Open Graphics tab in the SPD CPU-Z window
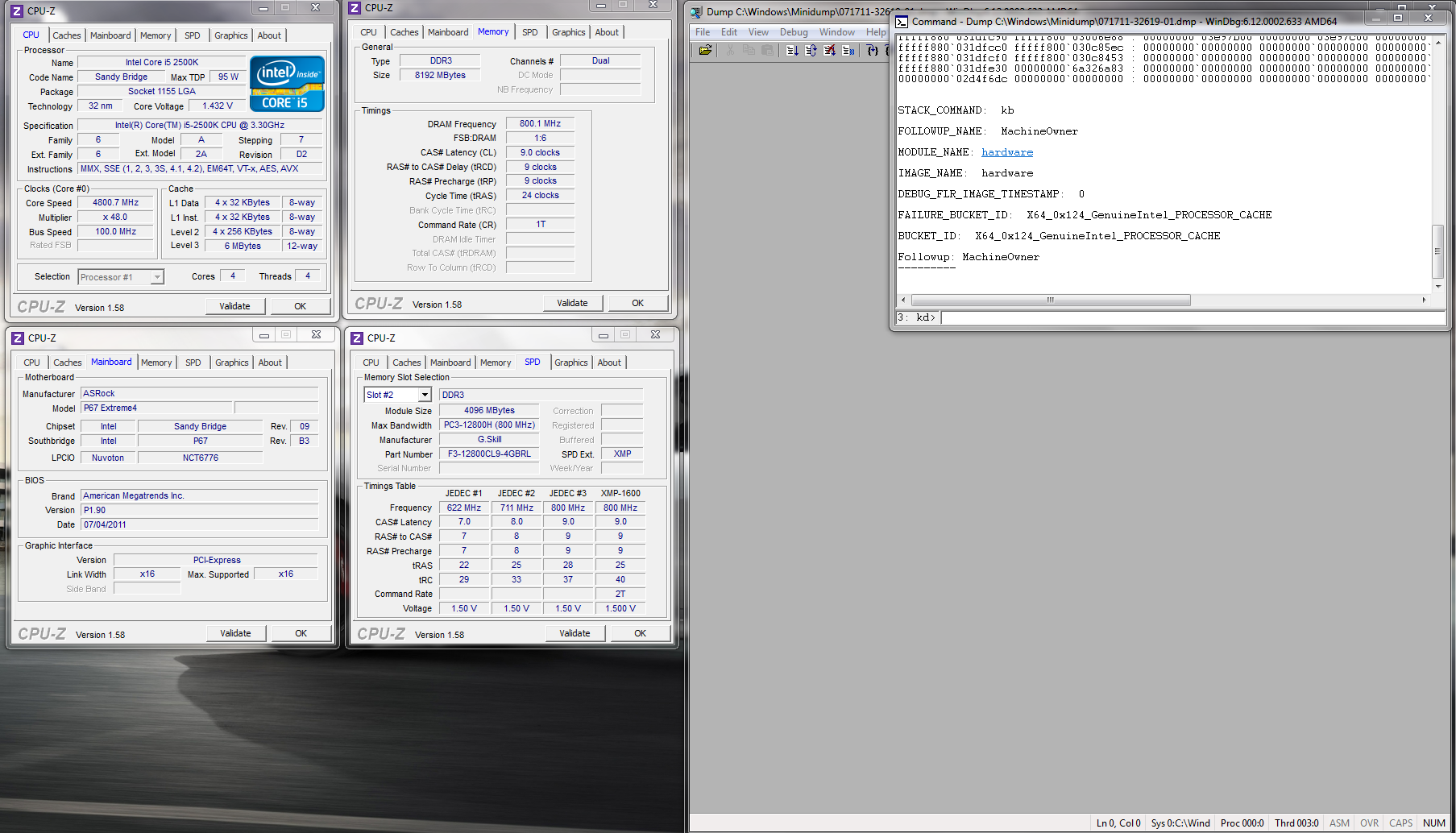 [x=571, y=363]
